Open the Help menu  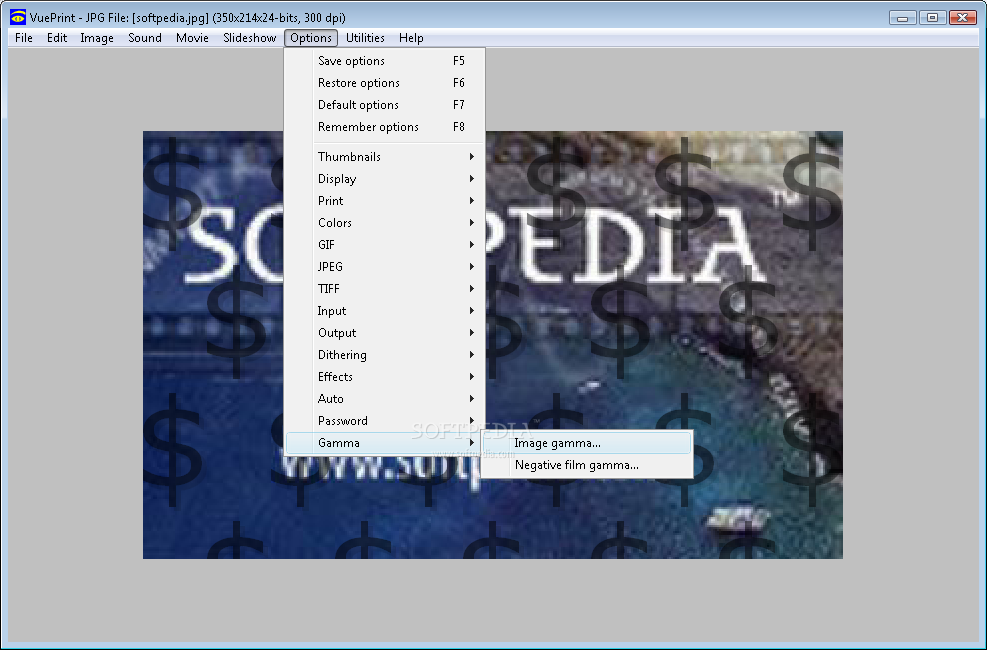point(411,38)
